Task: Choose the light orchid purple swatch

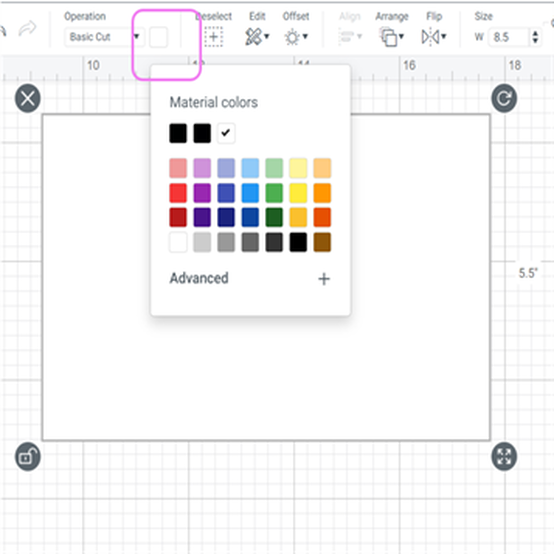Action: click(202, 168)
